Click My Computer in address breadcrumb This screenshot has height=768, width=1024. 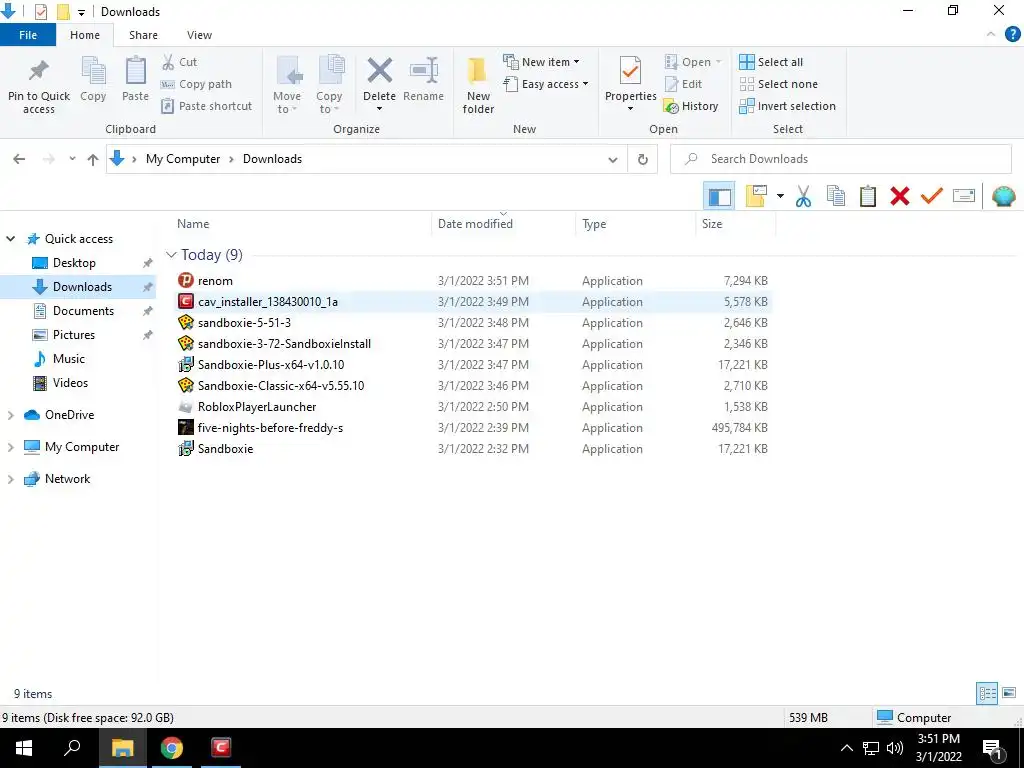pyautogui.click(x=183, y=159)
